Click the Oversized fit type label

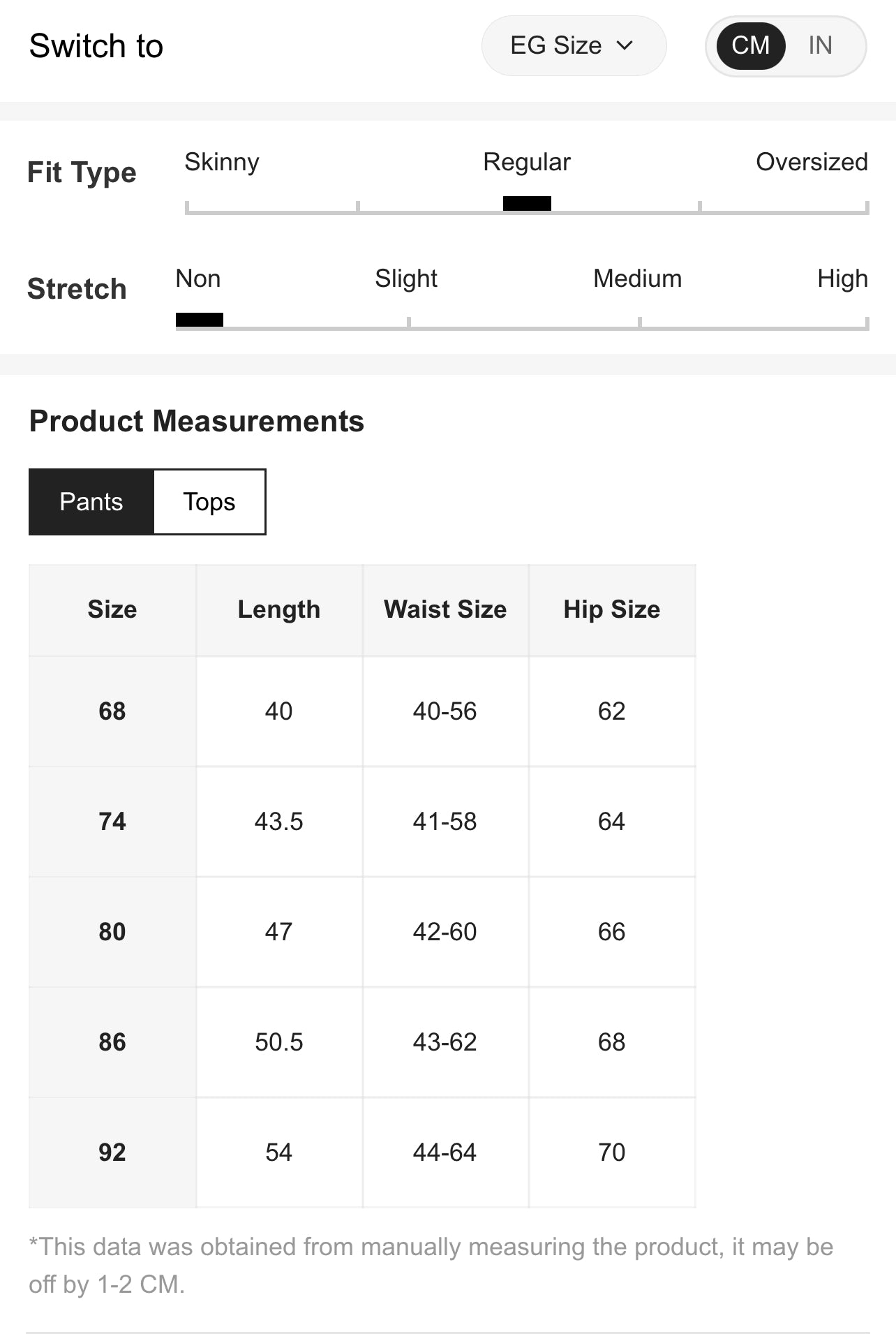[812, 162]
